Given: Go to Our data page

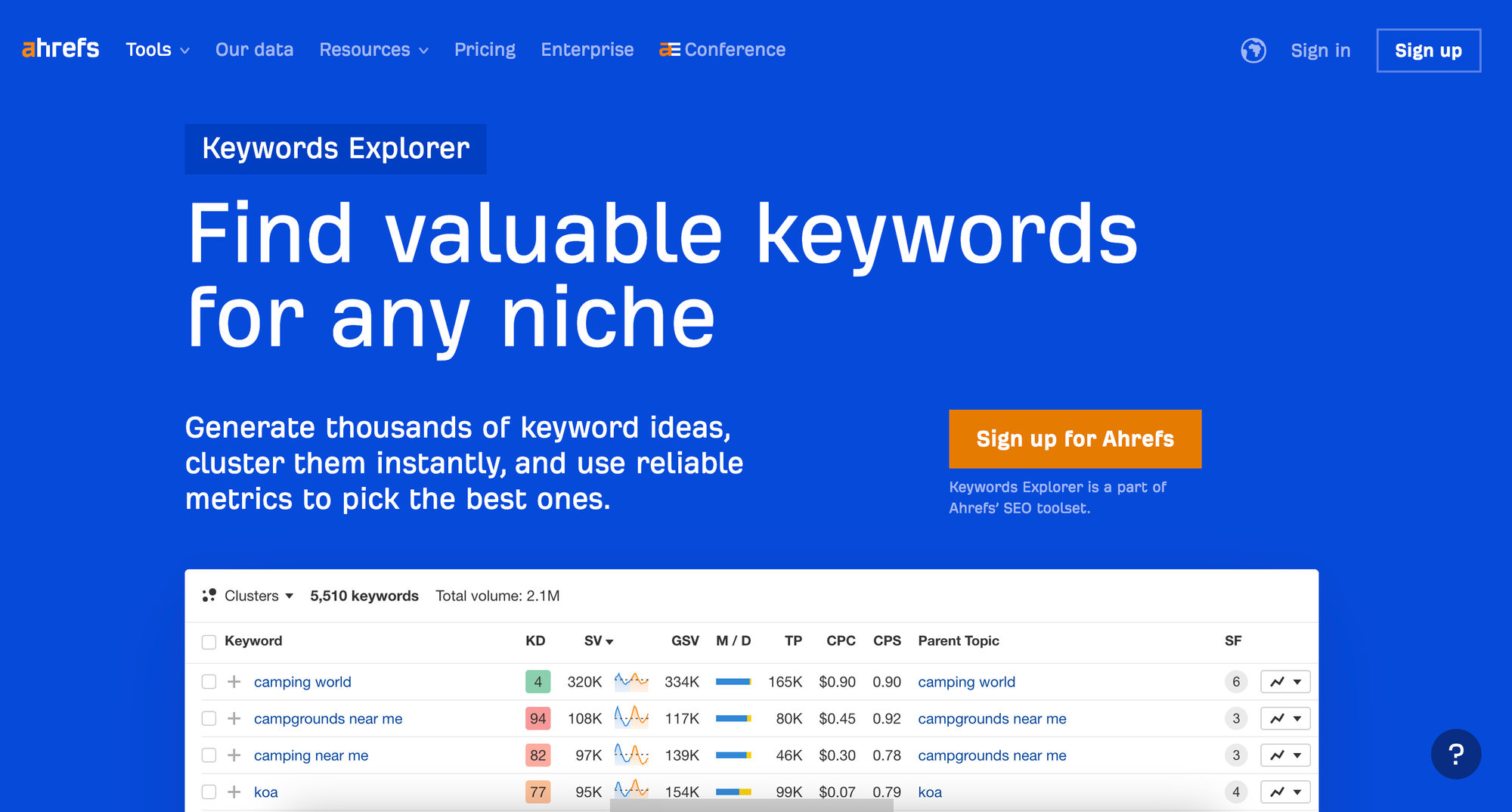Looking at the screenshot, I should [x=254, y=50].
